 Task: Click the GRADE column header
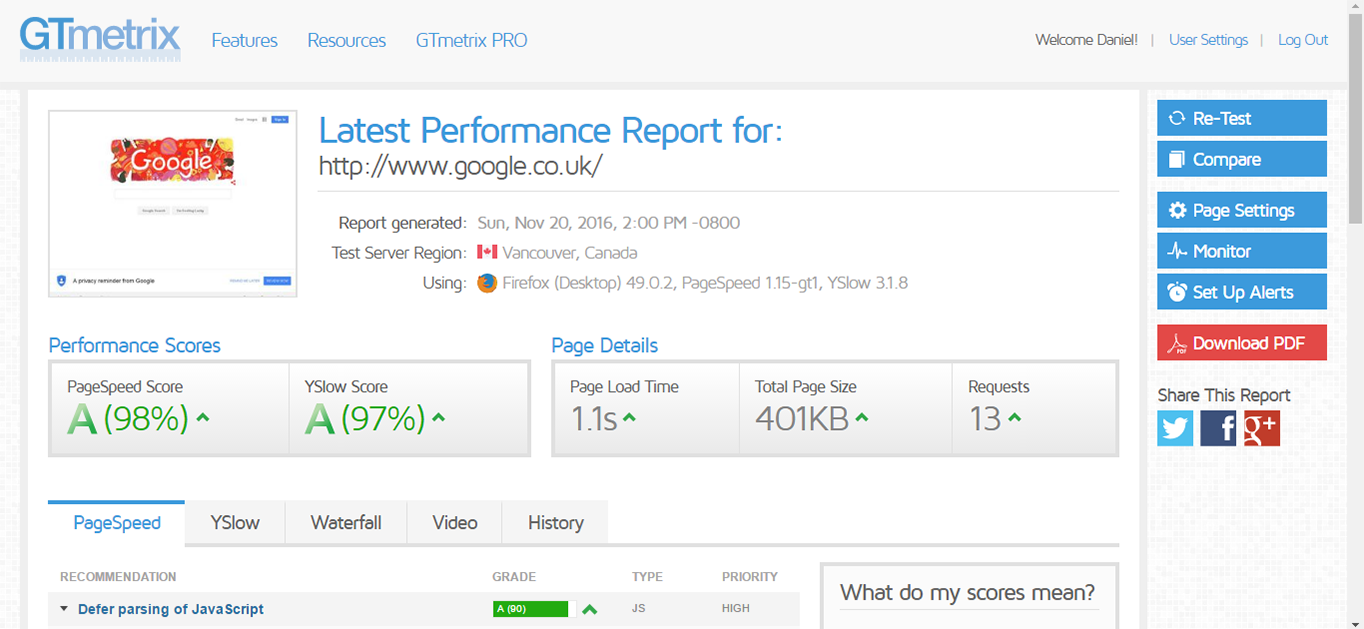click(514, 577)
